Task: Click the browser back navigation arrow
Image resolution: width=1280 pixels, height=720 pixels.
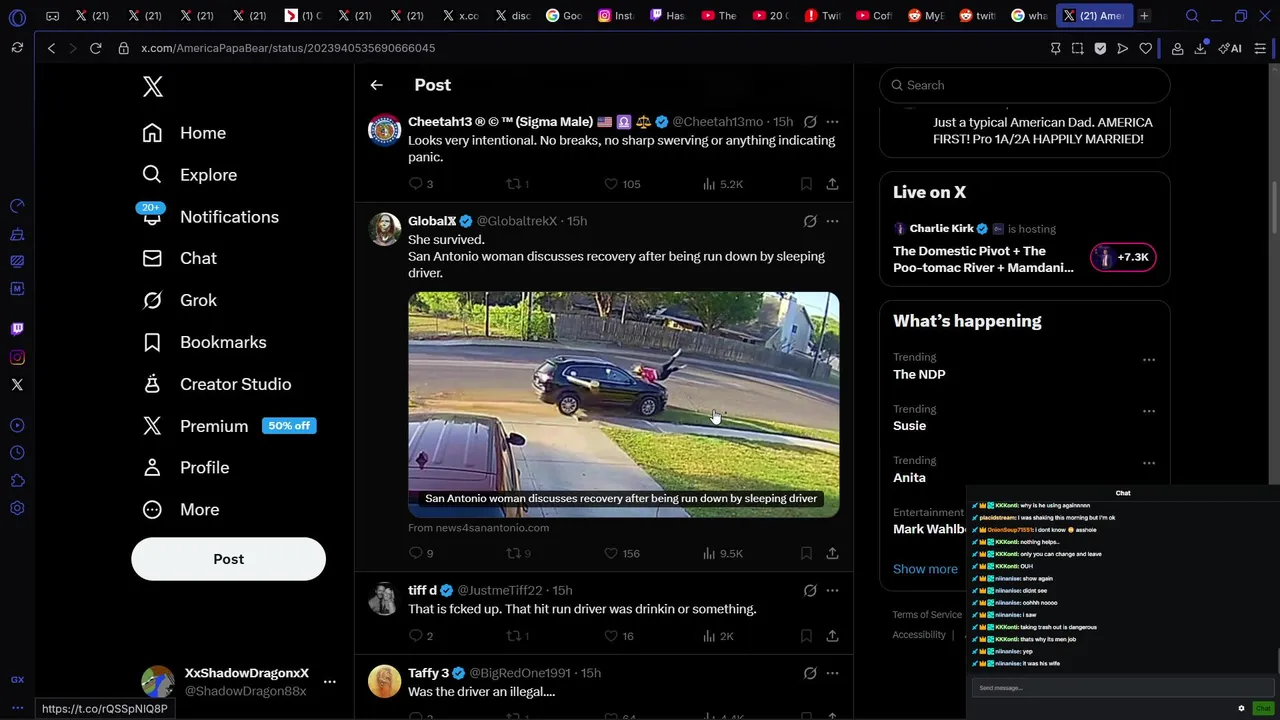Action: [x=52, y=48]
